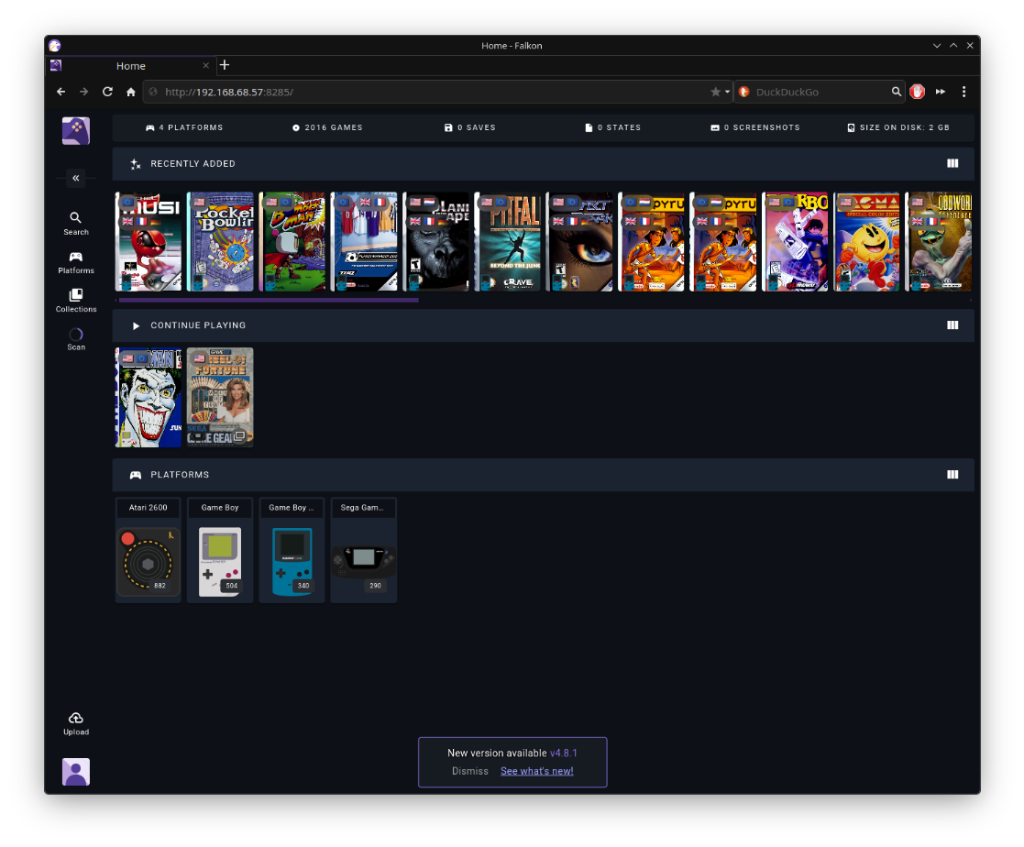The height and width of the screenshot is (847, 1024).
Task: Open Collections from the sidebar
Action: pos(76,301)
